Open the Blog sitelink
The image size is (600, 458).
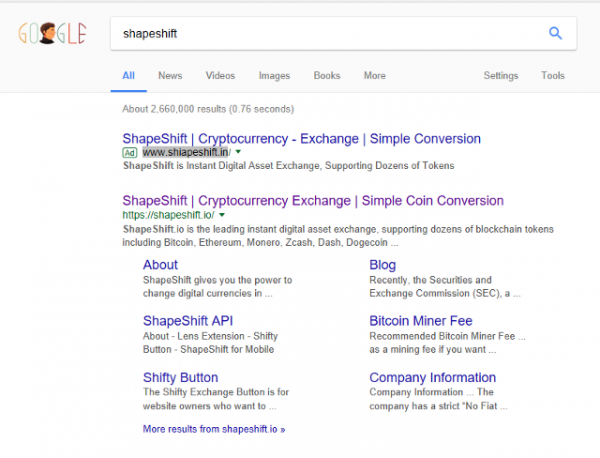click(x=383, y=265)
